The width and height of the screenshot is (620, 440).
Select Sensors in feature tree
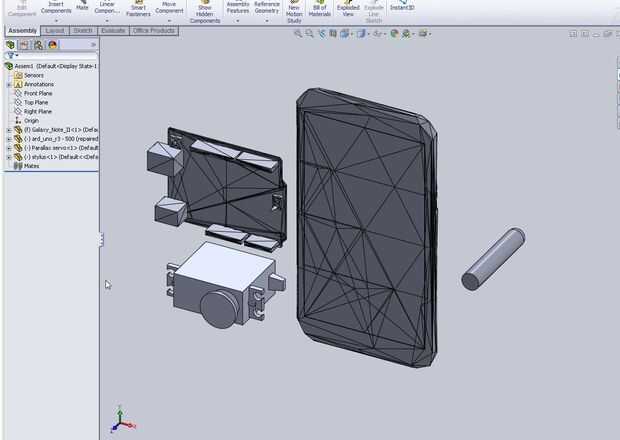click(29, 75)
